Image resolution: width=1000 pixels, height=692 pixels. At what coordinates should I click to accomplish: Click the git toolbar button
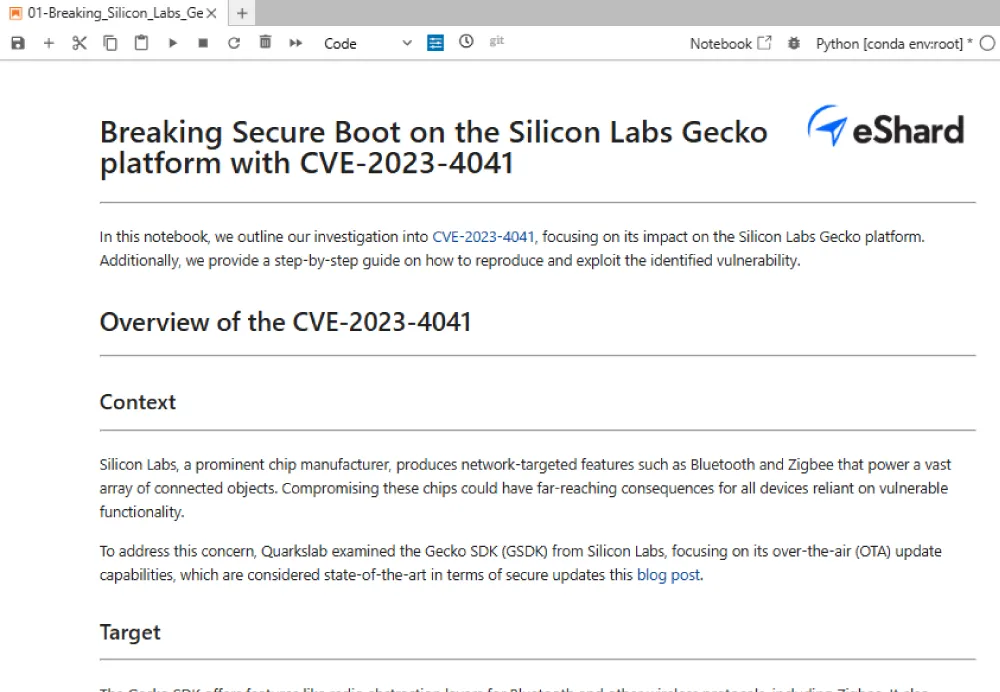pyautogui.click(x=497, y=41)
